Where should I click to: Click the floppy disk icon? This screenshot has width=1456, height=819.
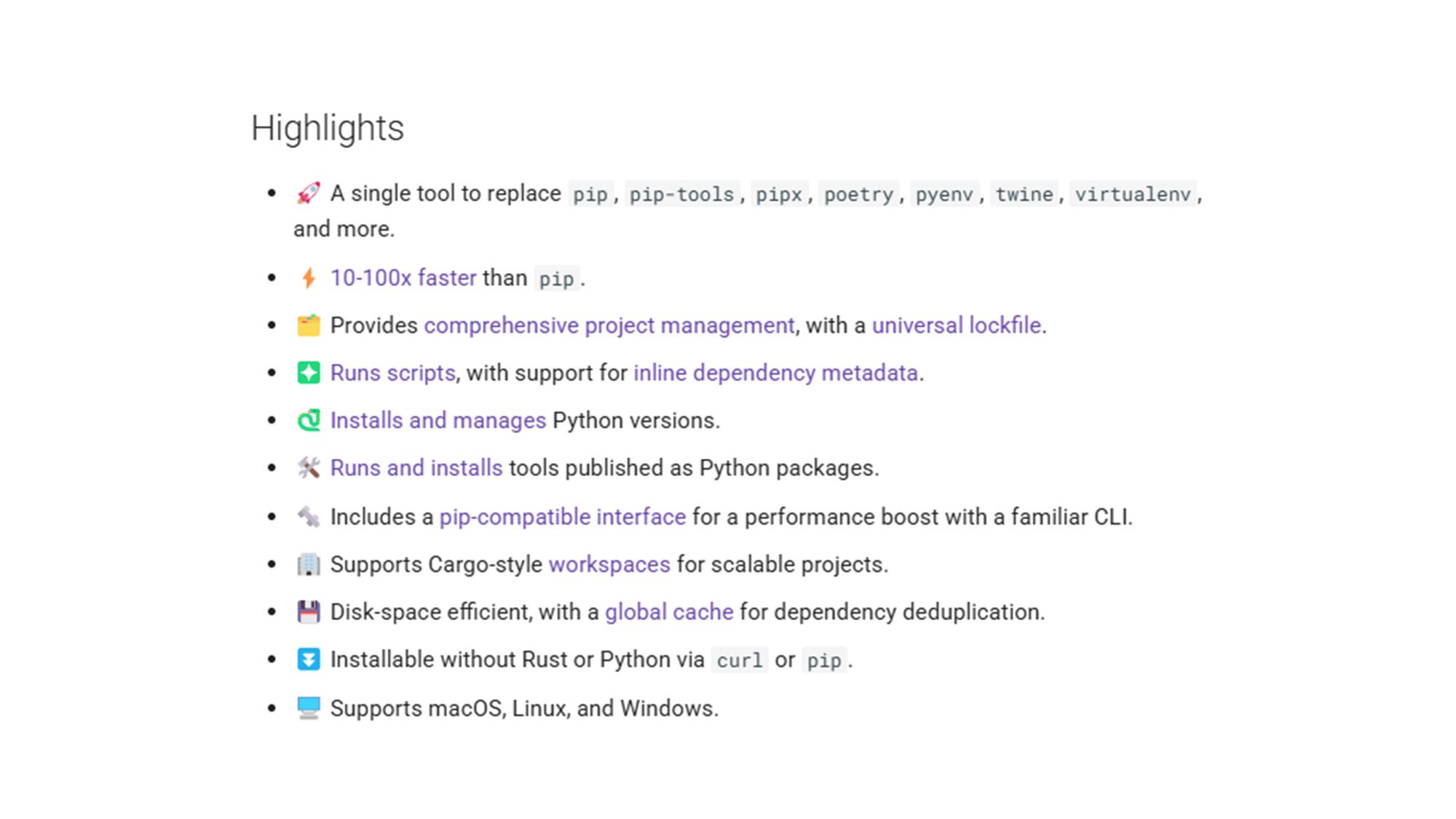click(x=309, y=612)
